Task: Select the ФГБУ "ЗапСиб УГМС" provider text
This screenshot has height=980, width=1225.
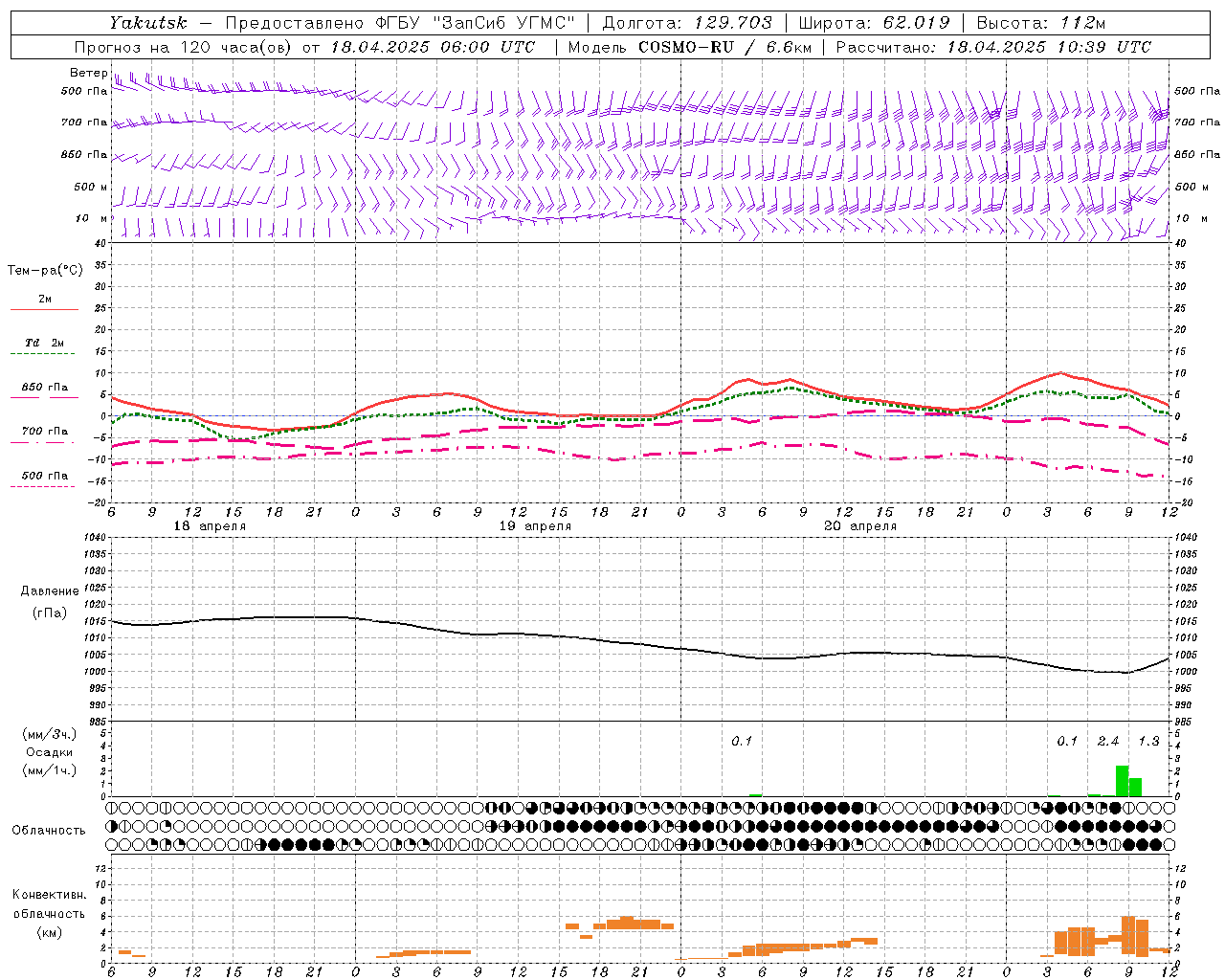Action: click(478, 23)
